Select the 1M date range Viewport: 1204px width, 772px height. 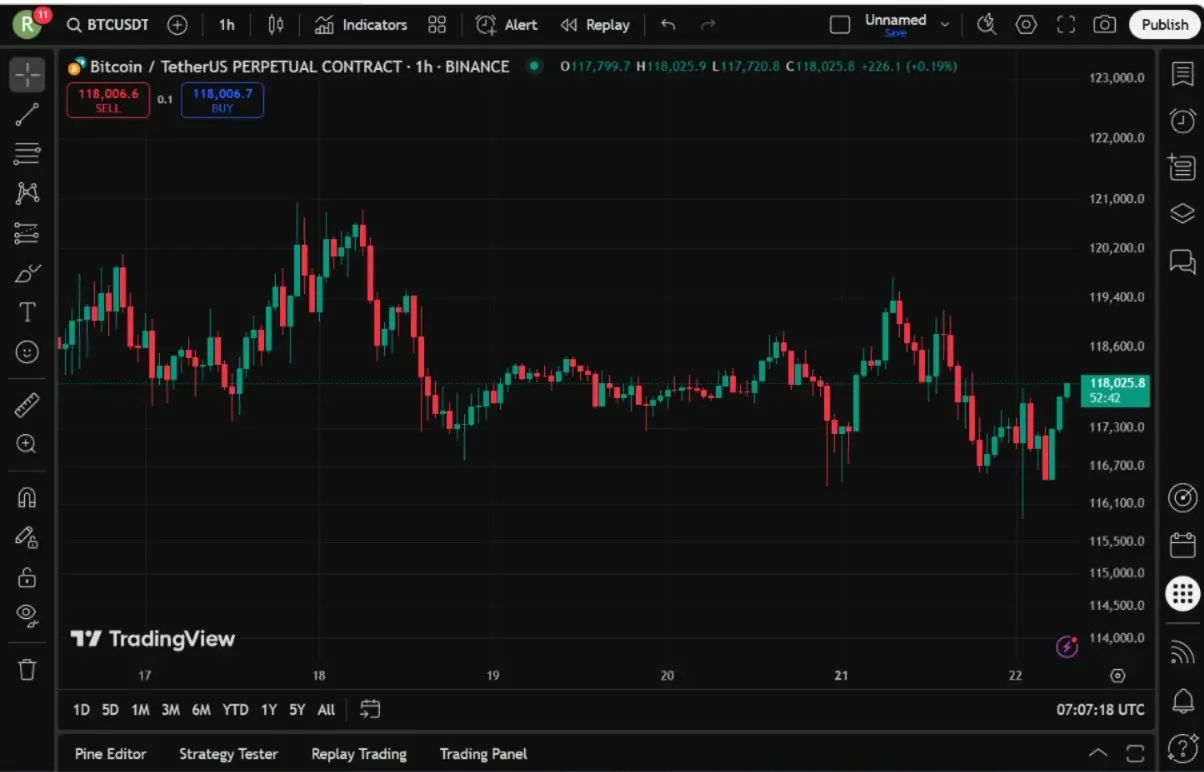coord(140,710)
